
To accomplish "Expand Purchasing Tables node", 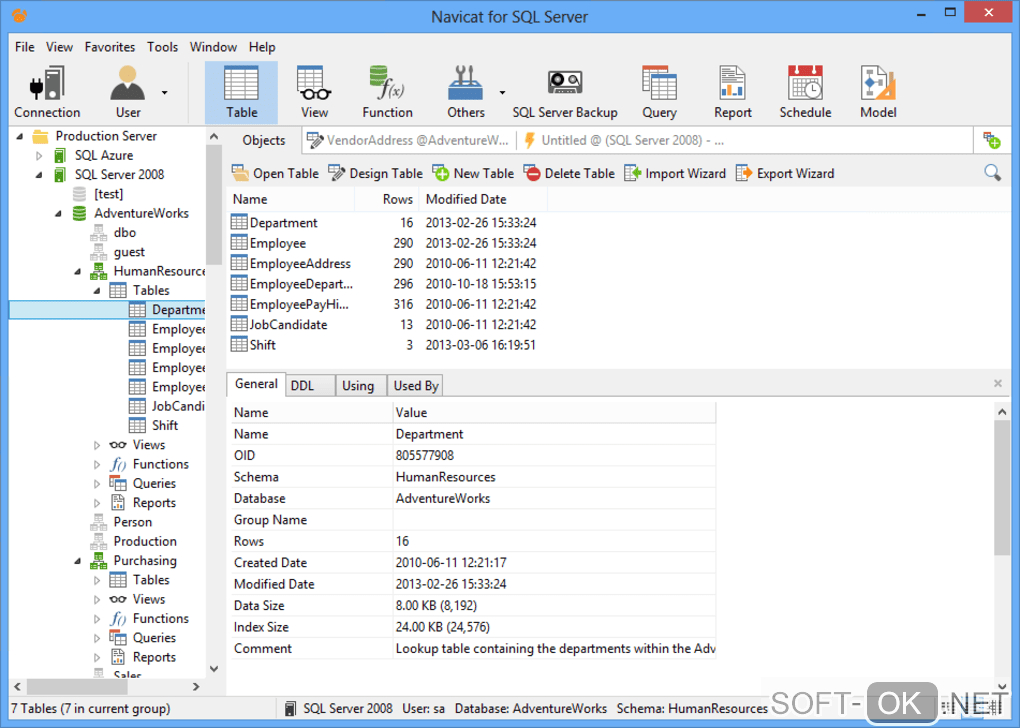I will click(97, 580).
